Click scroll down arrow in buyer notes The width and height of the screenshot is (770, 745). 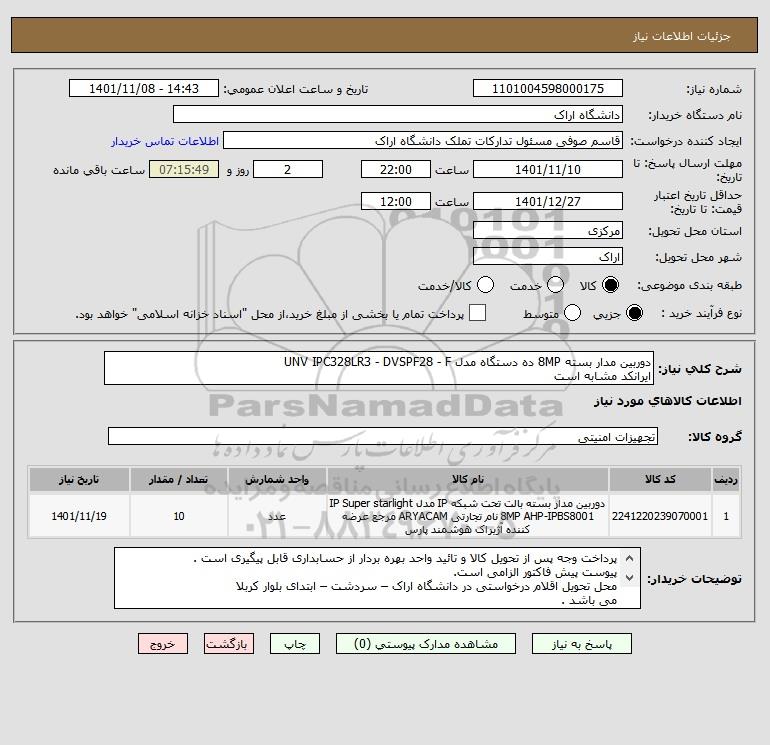pos(629,578)
